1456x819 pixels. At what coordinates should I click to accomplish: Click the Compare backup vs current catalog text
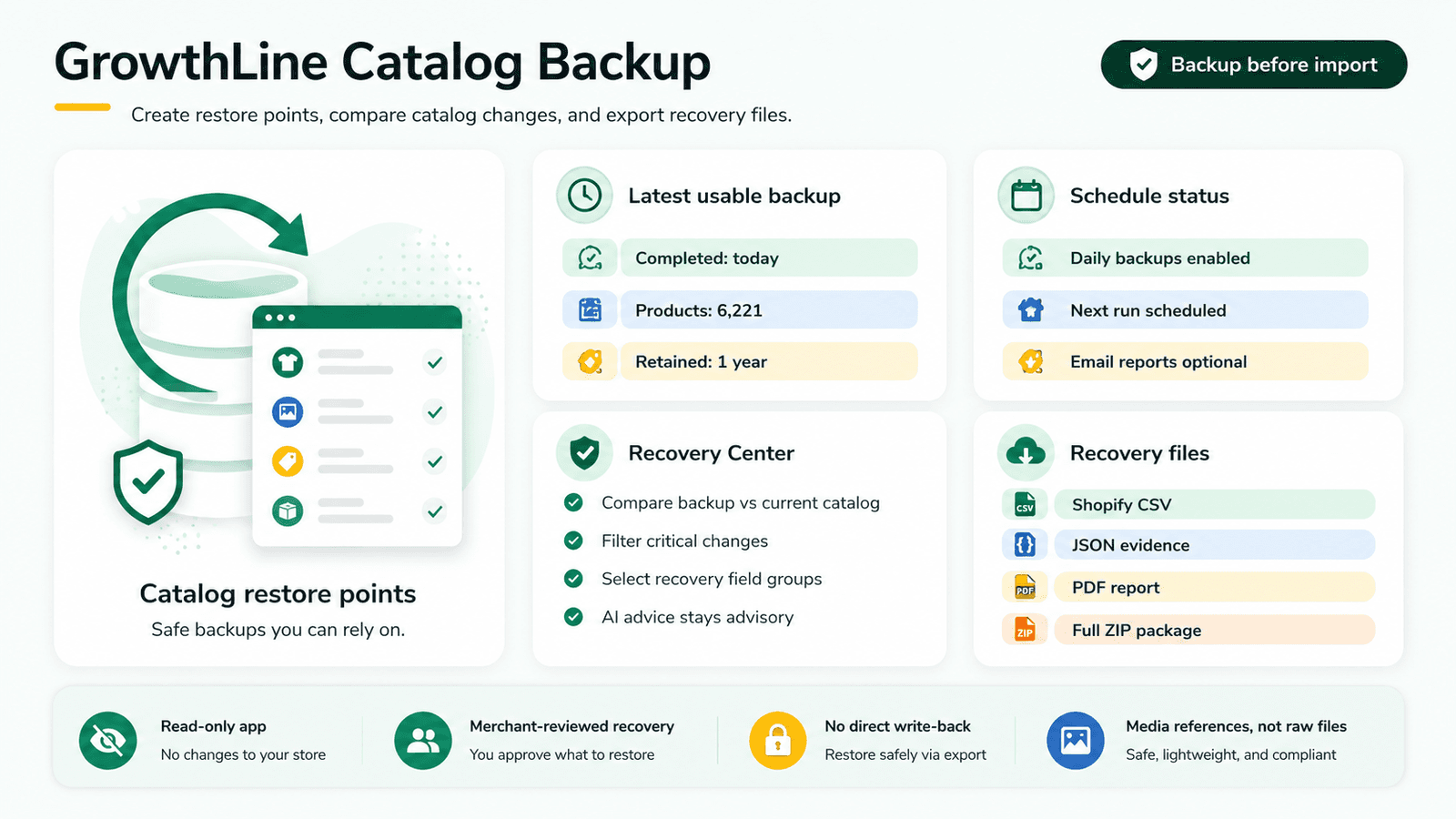(x=741, y=502)
